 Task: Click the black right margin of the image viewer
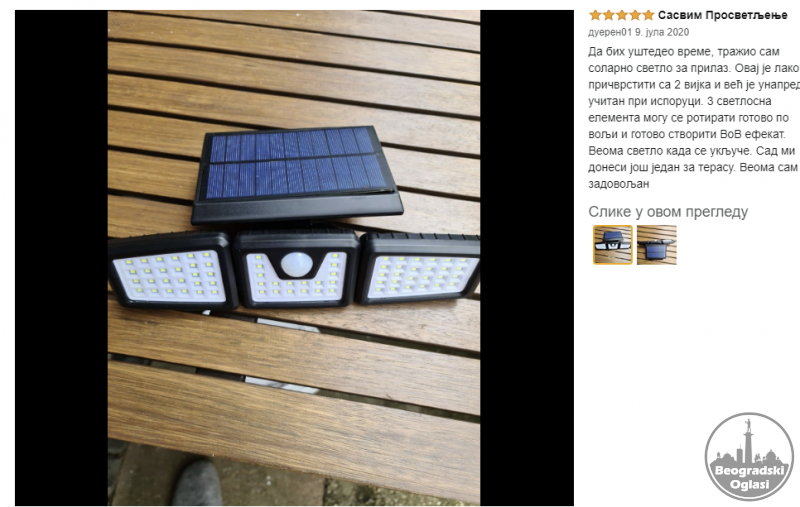[527, 258]
